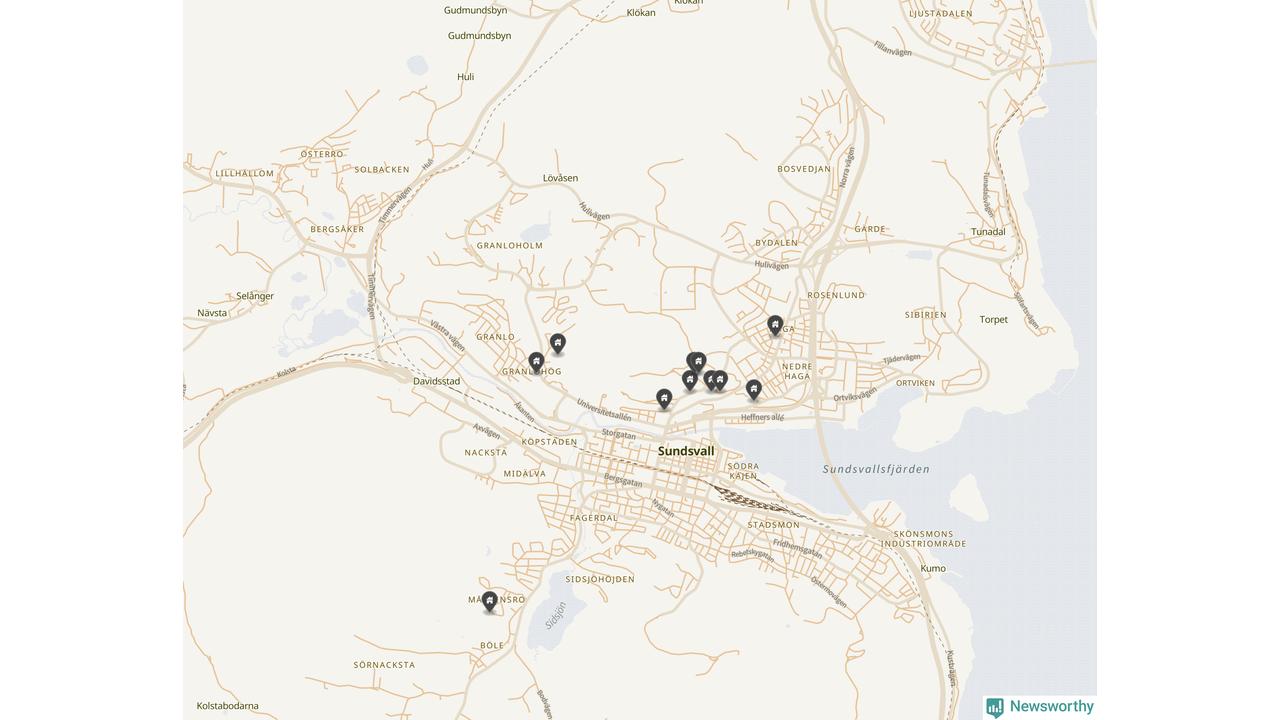Select the Bosvedjan district label
This screenshot has width=1280, height=720.
click(x=804, y=169)
